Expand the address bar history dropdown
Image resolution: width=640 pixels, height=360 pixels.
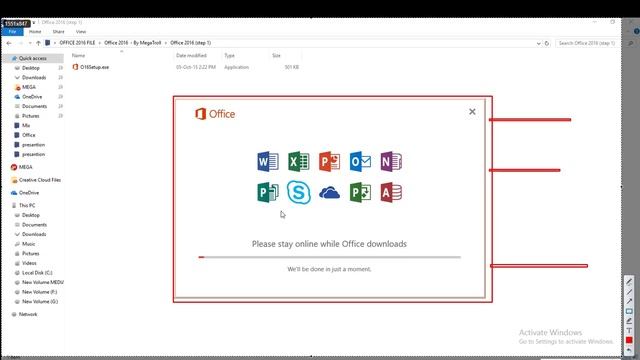[x=538, y=43]
